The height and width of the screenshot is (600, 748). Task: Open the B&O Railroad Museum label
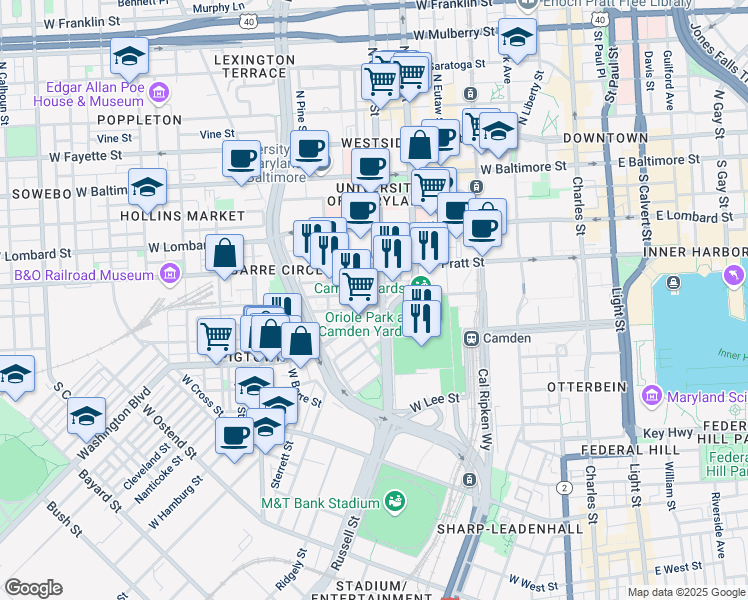[84, 275]
